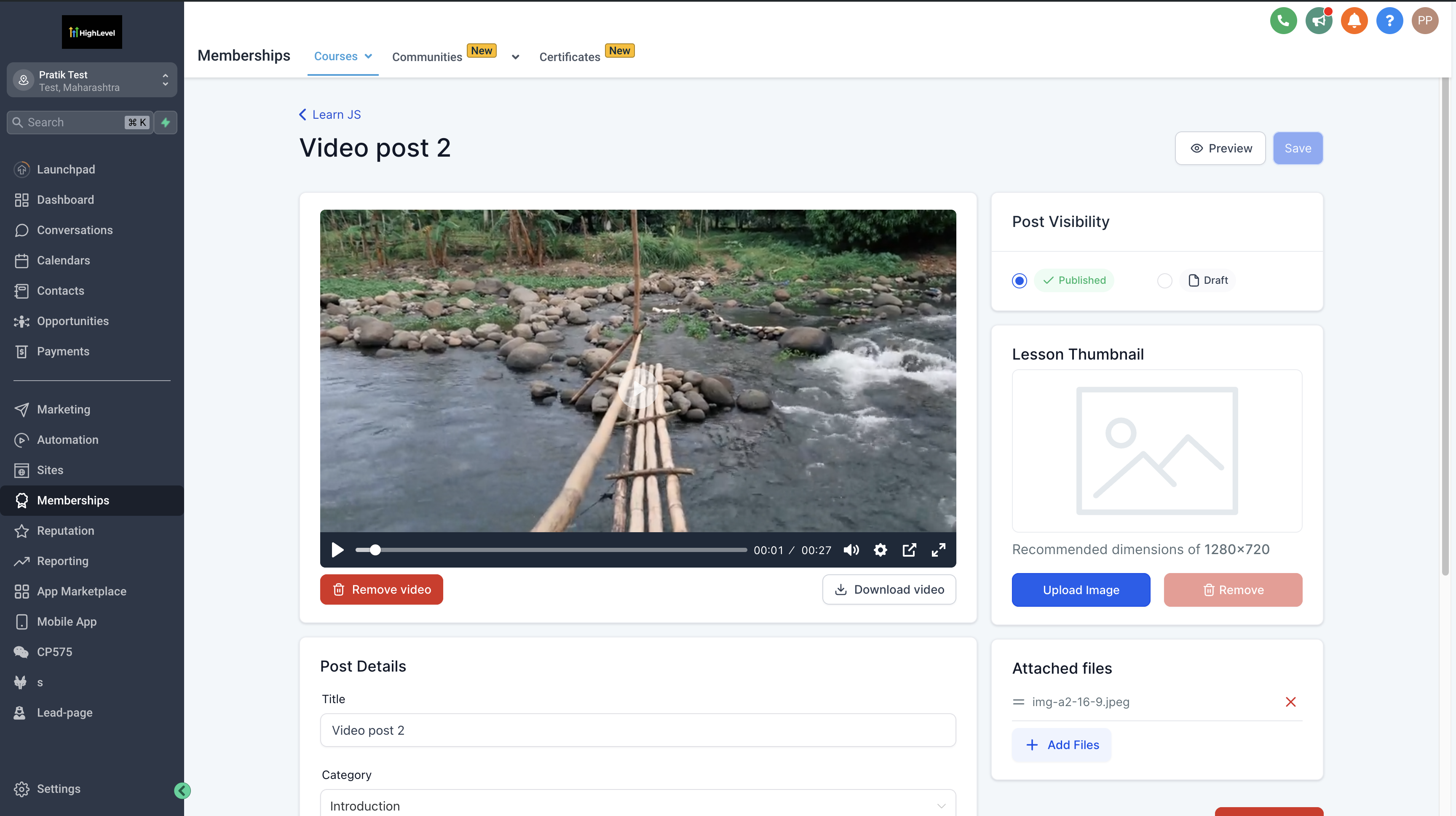Play the lesson video
The width and height of the screenshot is (1456, 816).
pos(337,550)
